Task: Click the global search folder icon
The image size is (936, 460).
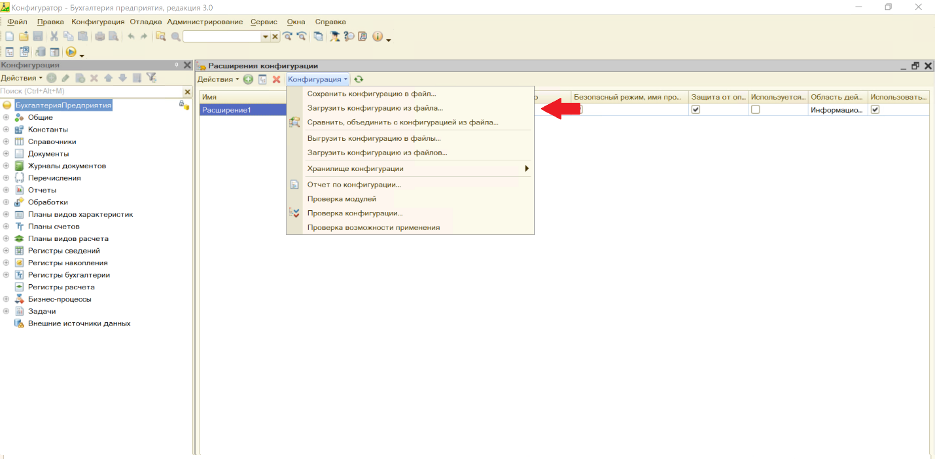Action: click(161, 36)
